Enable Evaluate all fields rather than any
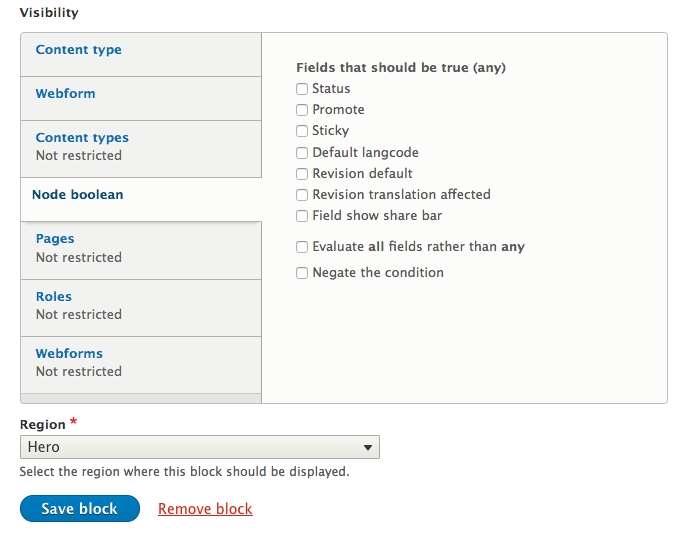The width and height of the screenshot is (692, 545). tap(302, 247)
